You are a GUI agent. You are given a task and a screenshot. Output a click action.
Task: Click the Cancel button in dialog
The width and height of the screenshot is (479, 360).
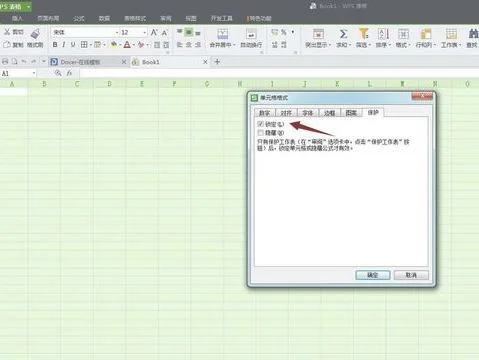[411, 275]
